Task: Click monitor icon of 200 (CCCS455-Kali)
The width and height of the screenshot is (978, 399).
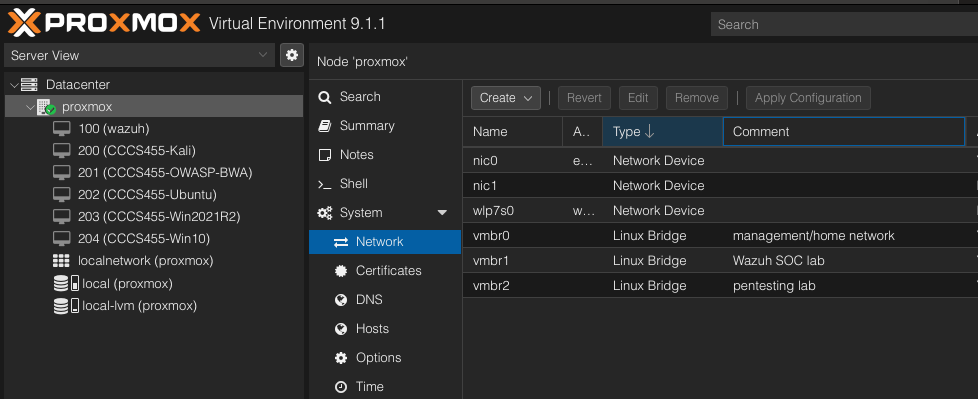Action: [x=61, y=151]
